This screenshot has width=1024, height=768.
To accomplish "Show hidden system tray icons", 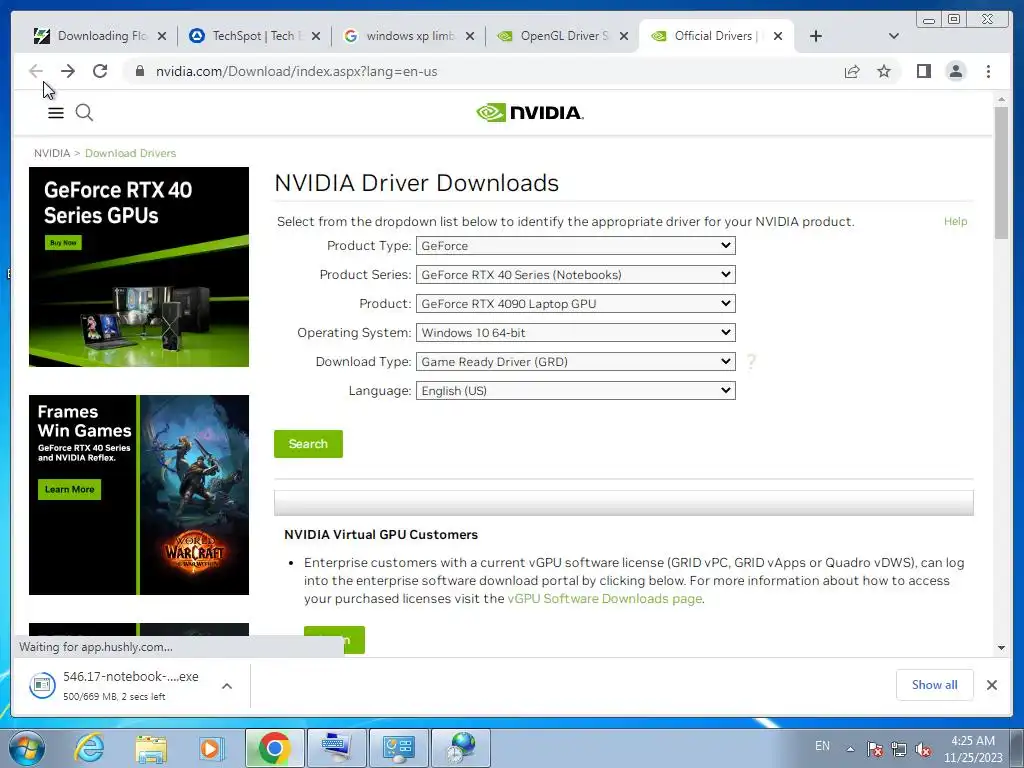I will pos(850,749).
